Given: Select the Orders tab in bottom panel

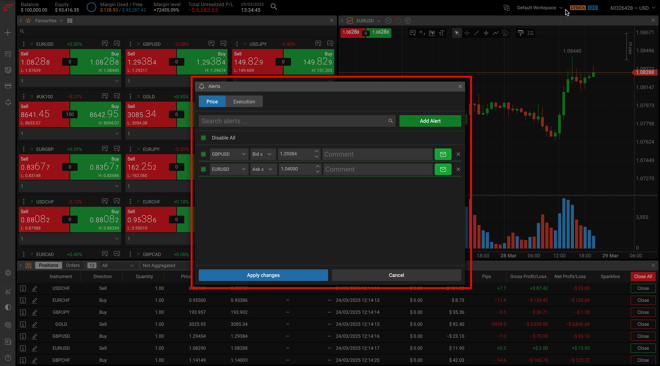Looking at the screenshot, I should (x=72, y=265).
